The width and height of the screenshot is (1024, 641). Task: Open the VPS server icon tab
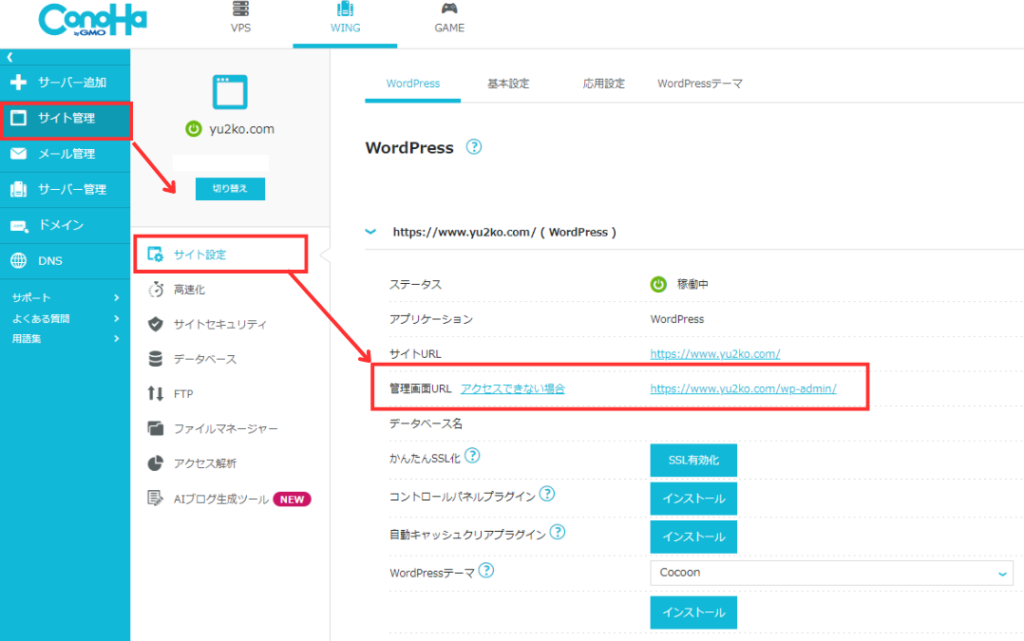(x=240, y=9)
